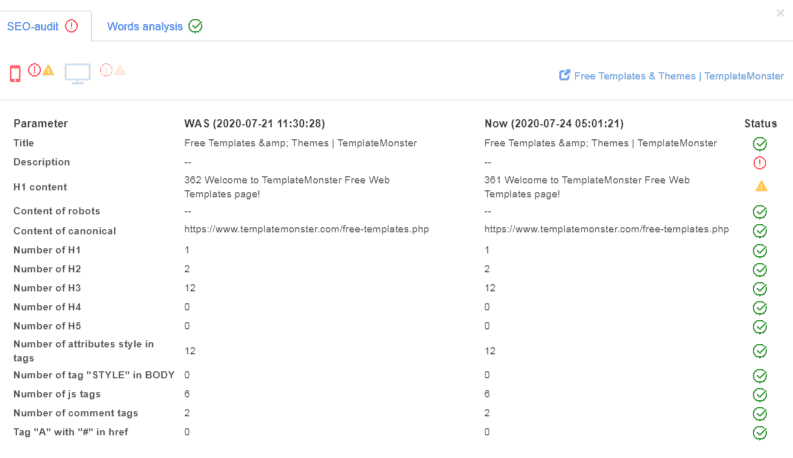Viewport: 793px width, 458px height.
Task: Click the faded error icon next to the desktop icon
Action: coord(106,70)
